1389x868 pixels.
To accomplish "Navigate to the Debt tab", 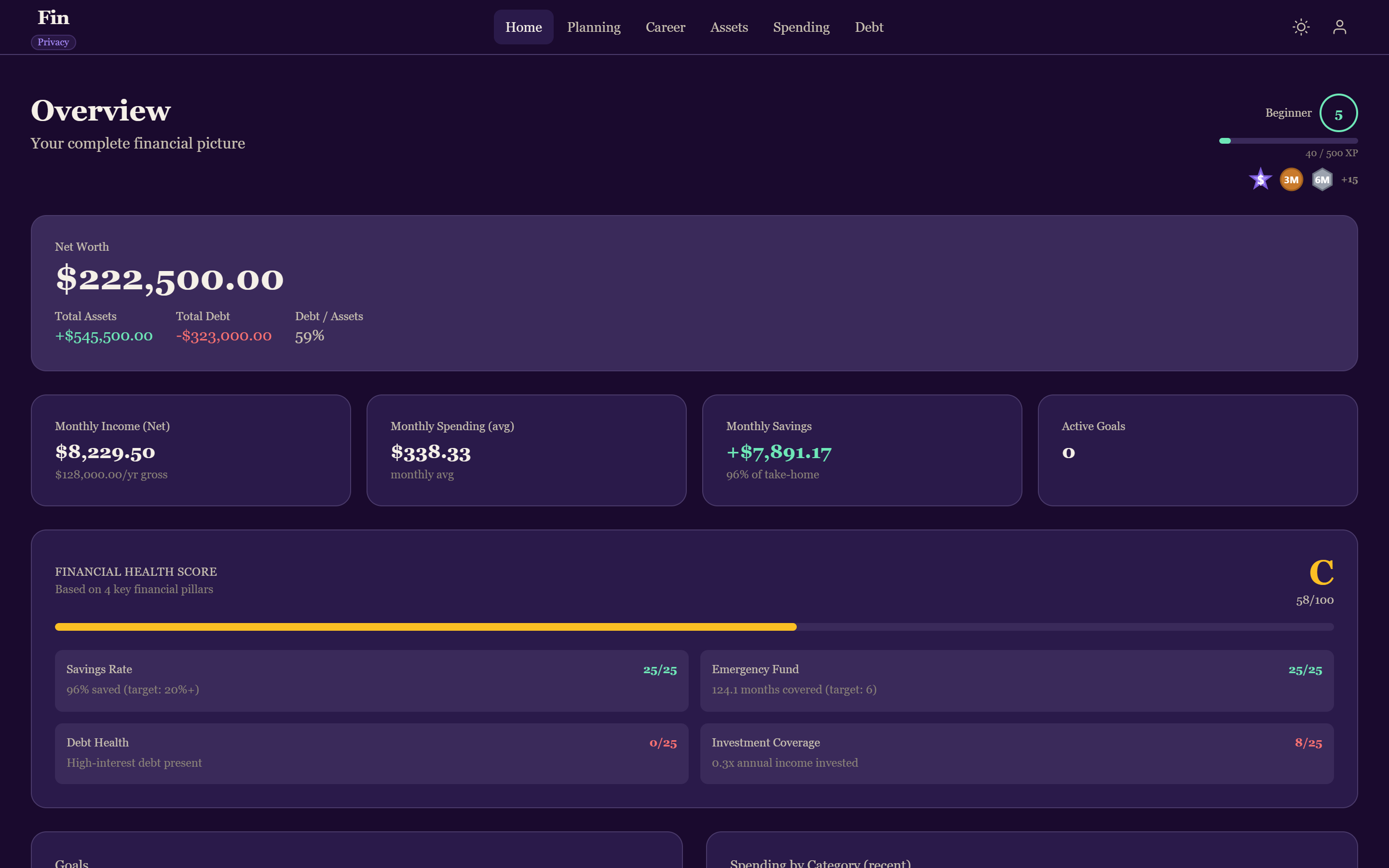I will click(x=869, y=27).
